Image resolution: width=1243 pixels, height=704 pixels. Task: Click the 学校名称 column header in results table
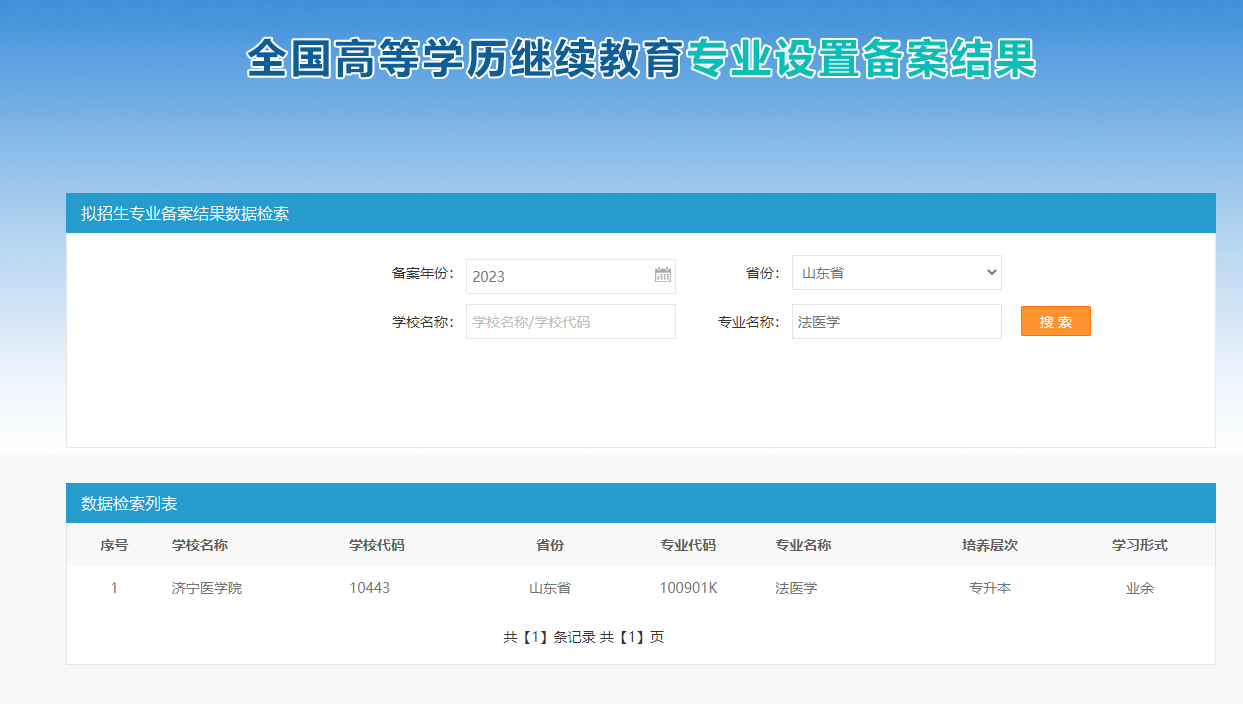click(x=200, y=545)
